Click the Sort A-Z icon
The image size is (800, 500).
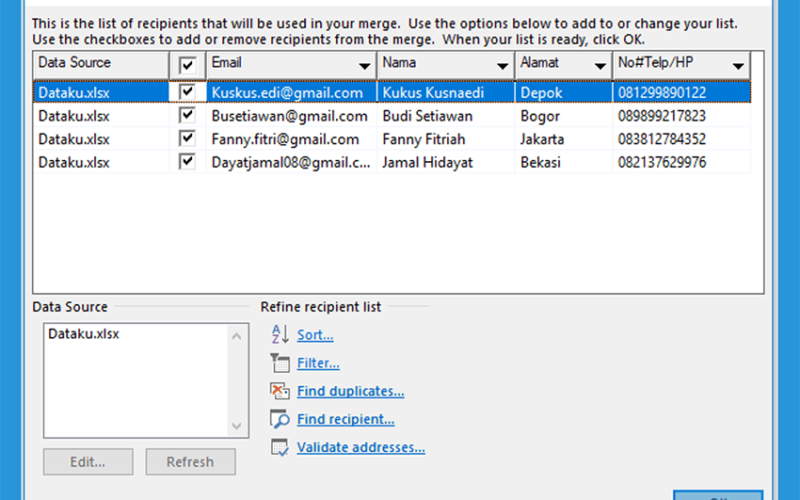pos(280,335)
